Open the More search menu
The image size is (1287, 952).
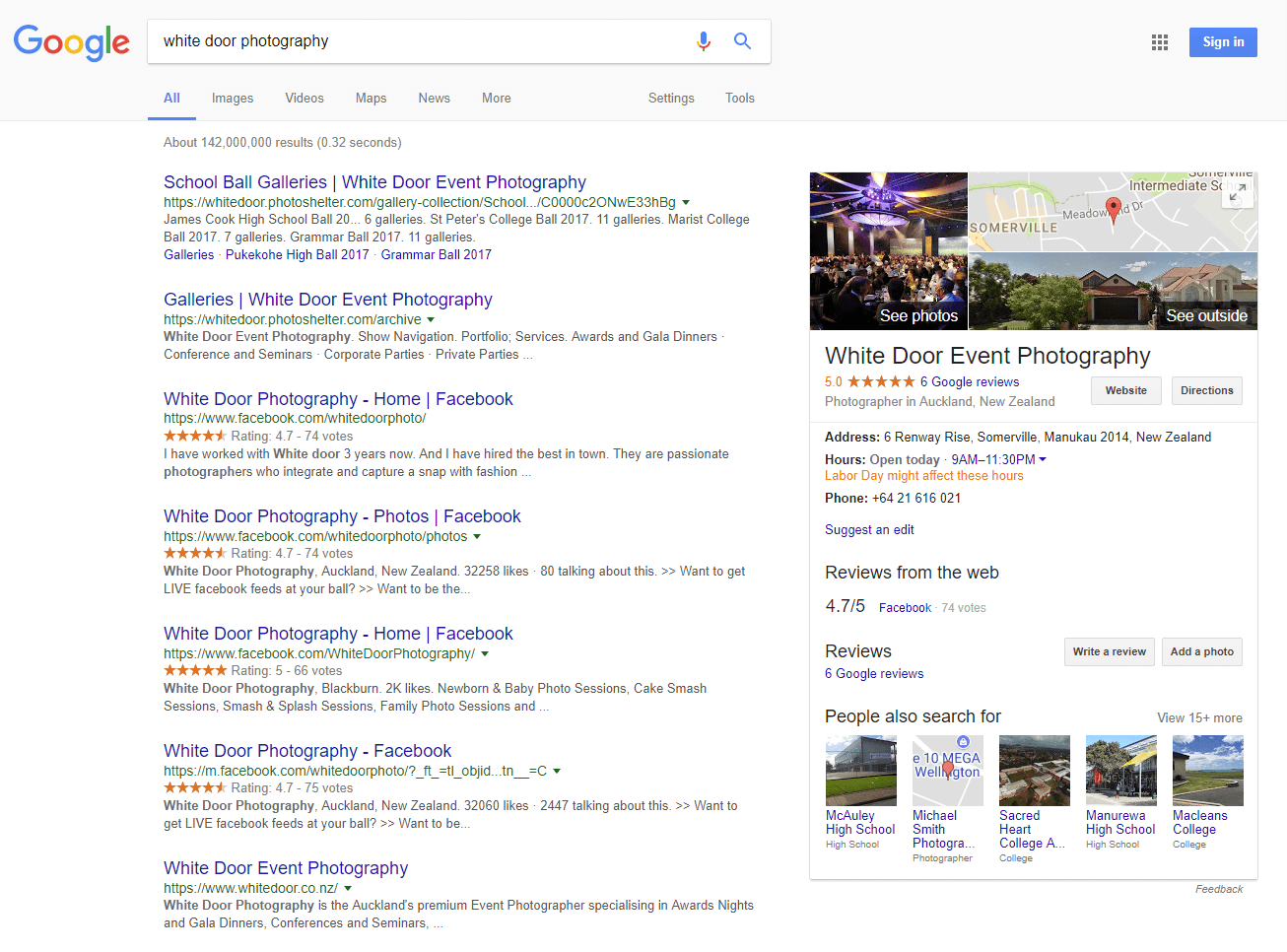click(x=496, y=99)
